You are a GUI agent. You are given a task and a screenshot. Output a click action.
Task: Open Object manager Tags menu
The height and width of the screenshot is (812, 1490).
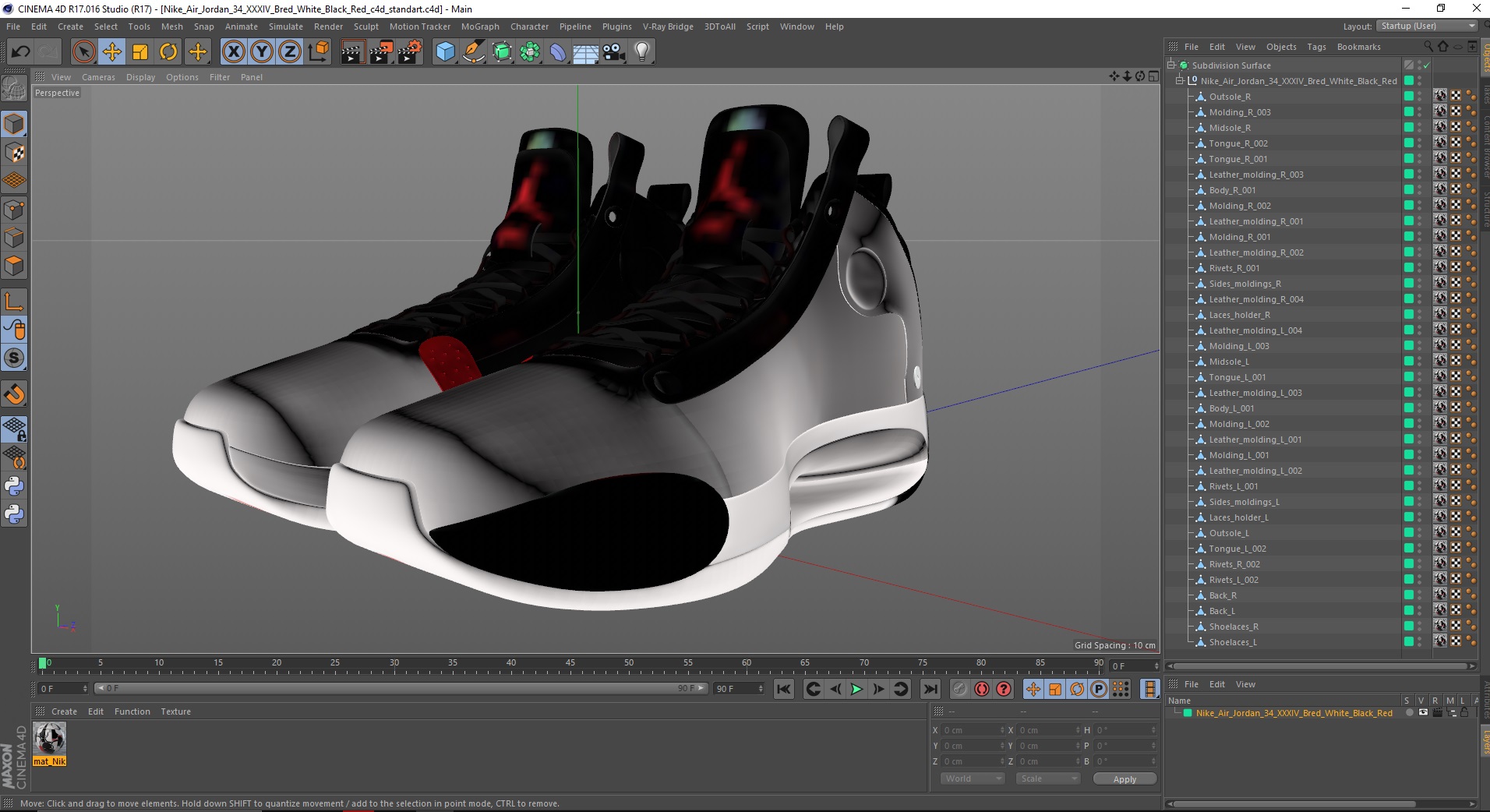[1316, 47]
